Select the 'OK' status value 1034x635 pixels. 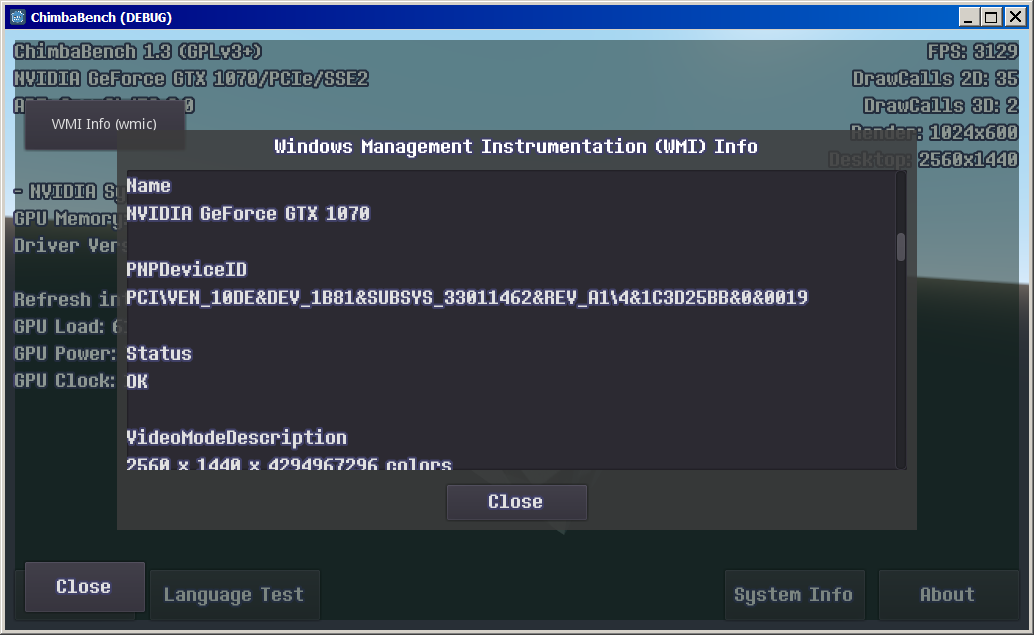click(137, 382)
